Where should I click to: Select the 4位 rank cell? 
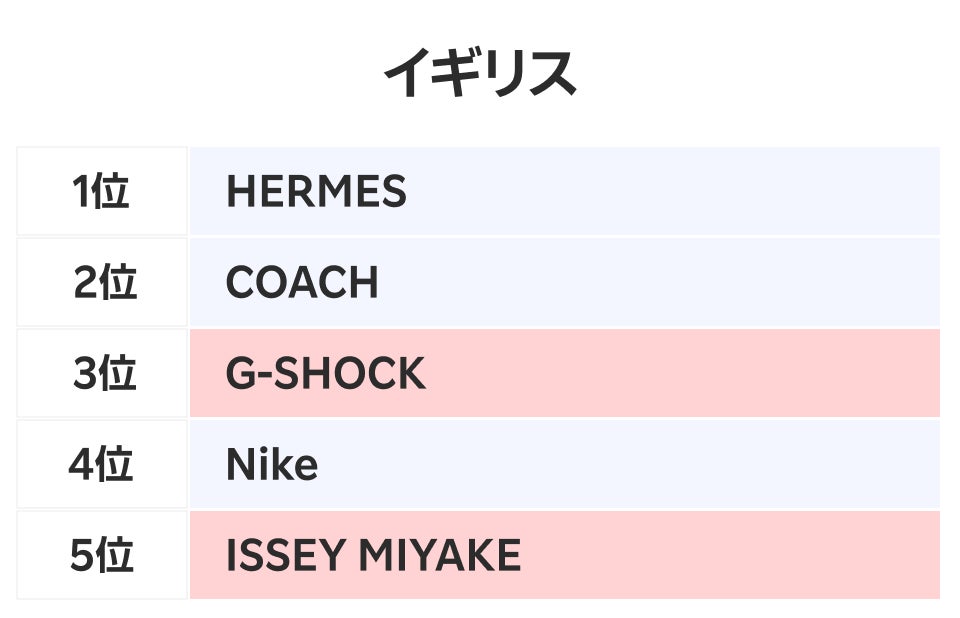[x=102, y=465]
